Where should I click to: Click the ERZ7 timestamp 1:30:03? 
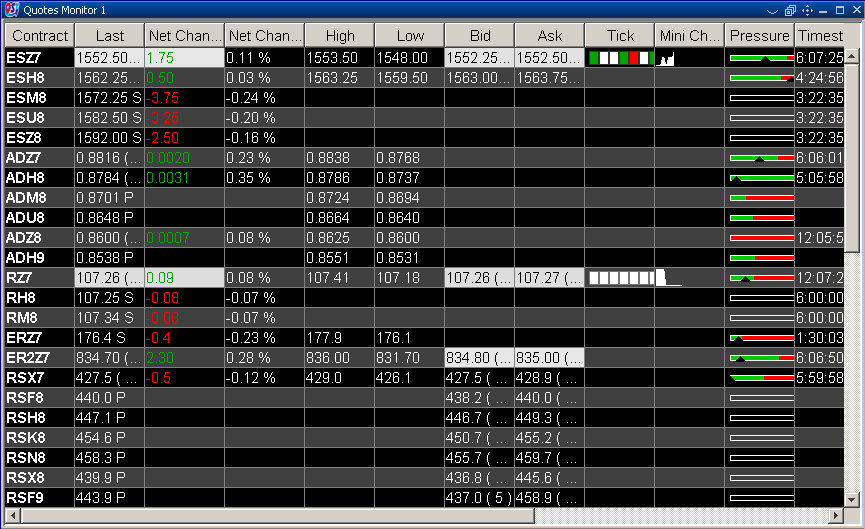pyautogui.click(x=820, y=338)
